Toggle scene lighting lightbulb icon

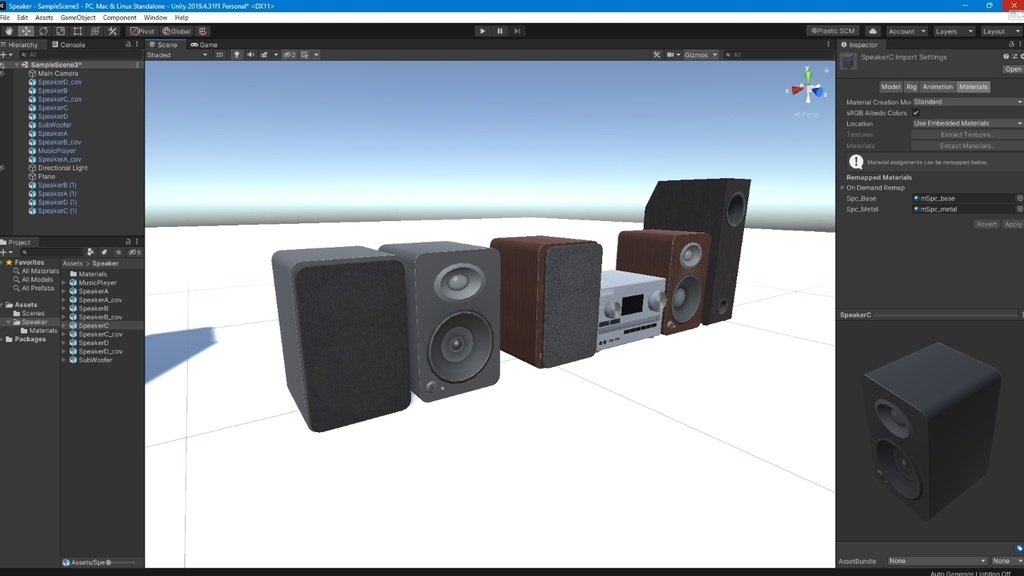pos(236,55)
